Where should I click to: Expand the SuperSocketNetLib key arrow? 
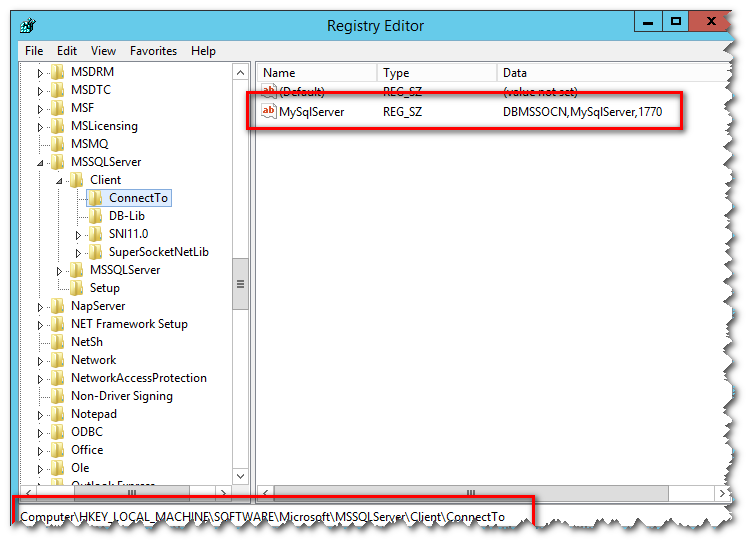click(78, 253)
